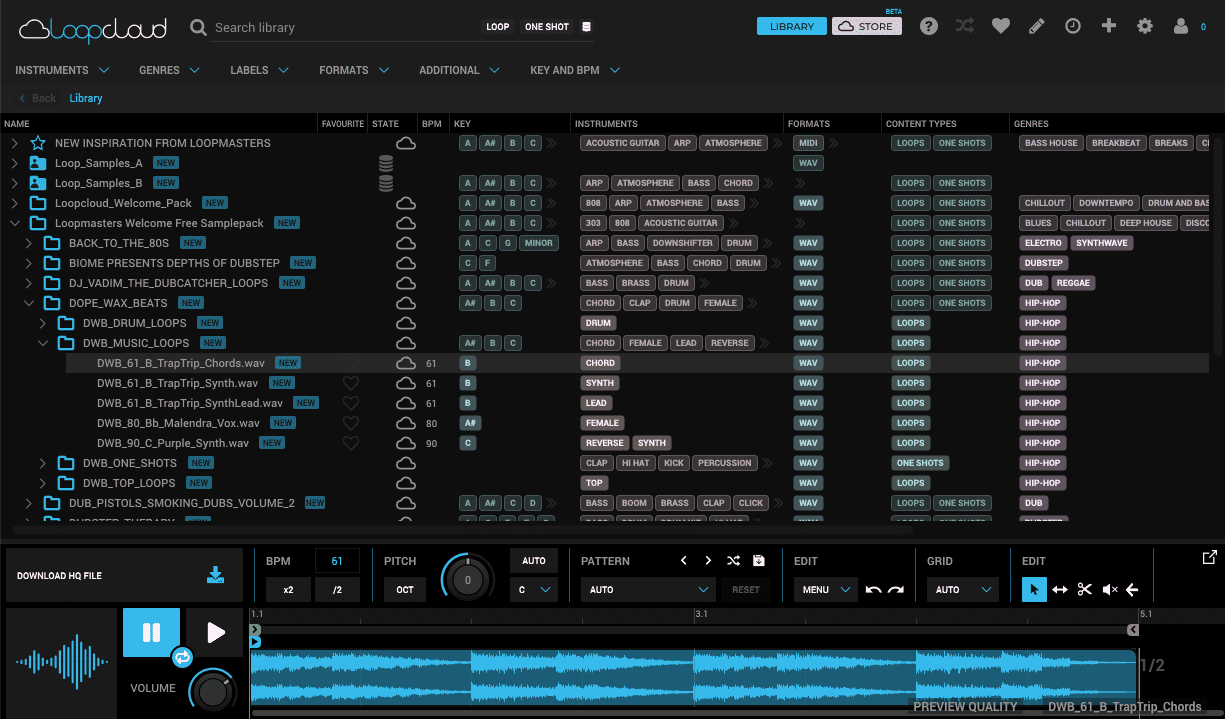This screenshot has width=1225, height=719.
Task: Select the mute speaker tool
Action: [1109, 589]
